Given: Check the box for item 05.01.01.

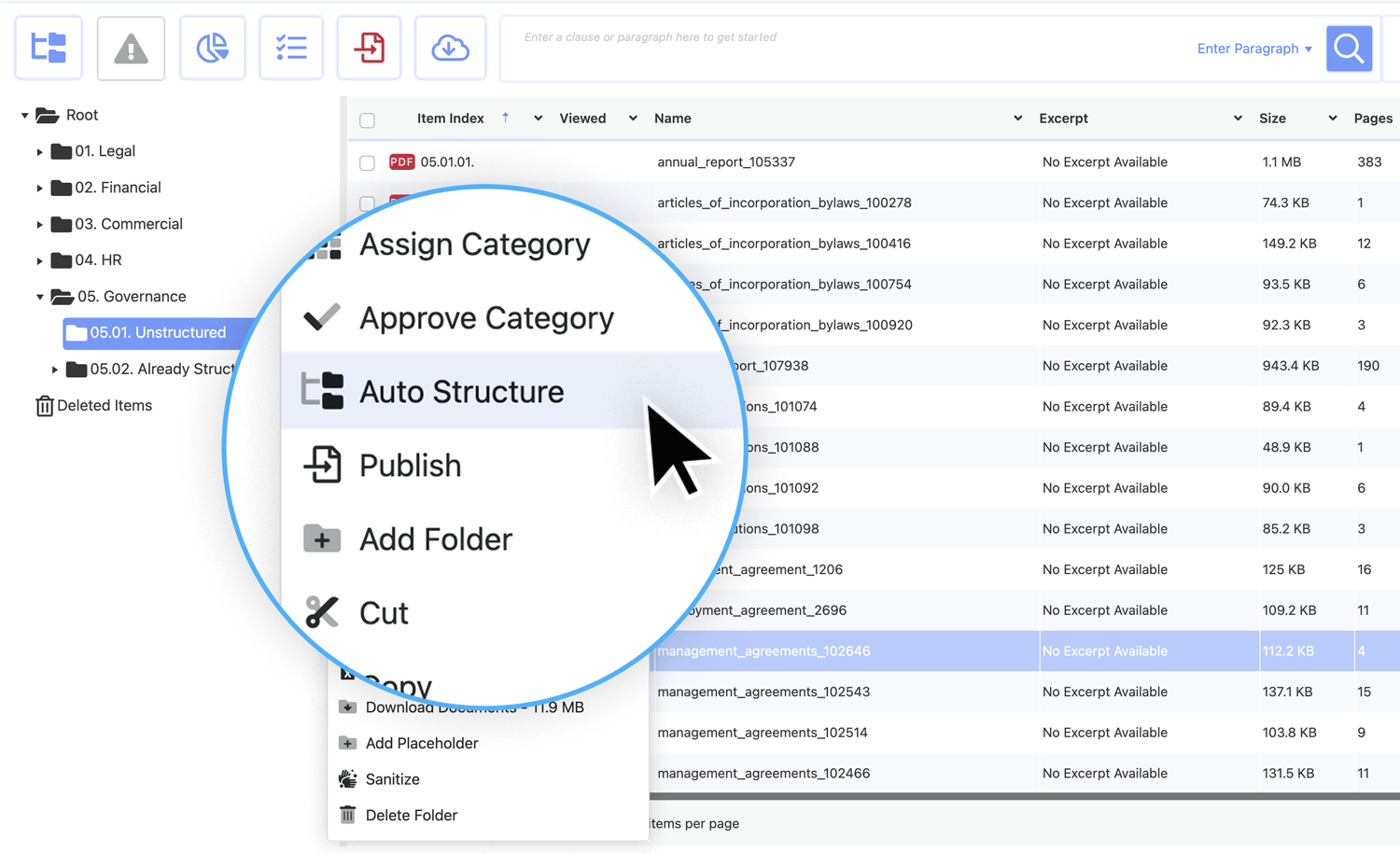Looking at the screenshot, I should [368, 162].
